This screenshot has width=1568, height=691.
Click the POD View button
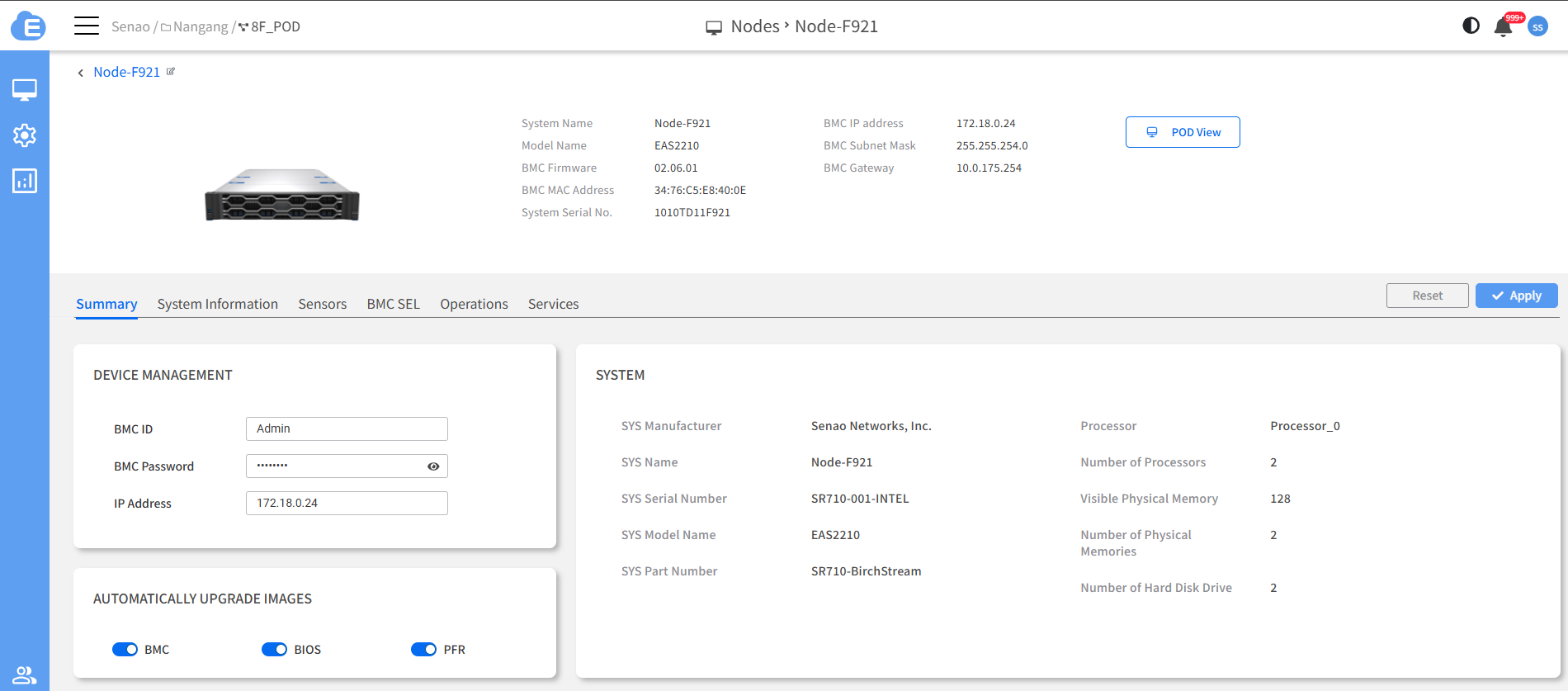click(1182, 132)
